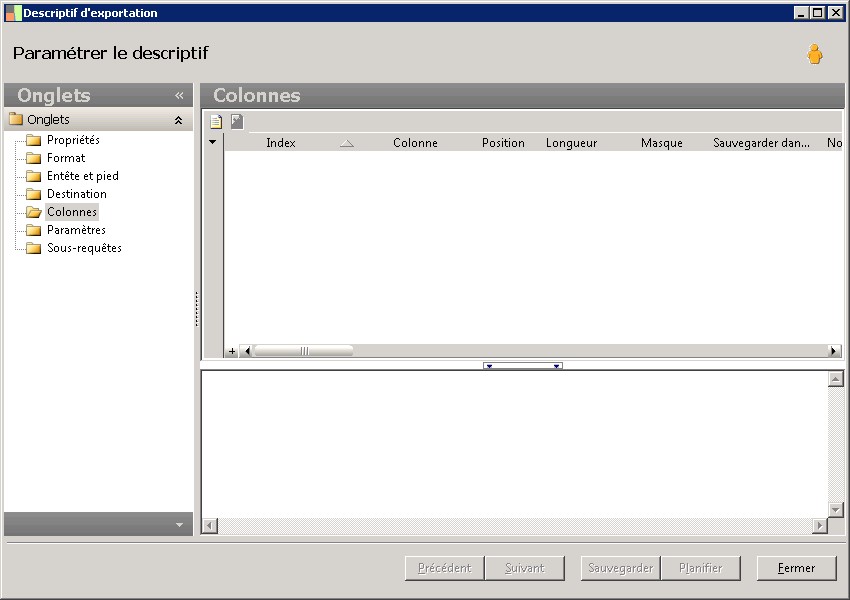Select the Colonnes tree item
850x600 pixels.
coord(72,212)
